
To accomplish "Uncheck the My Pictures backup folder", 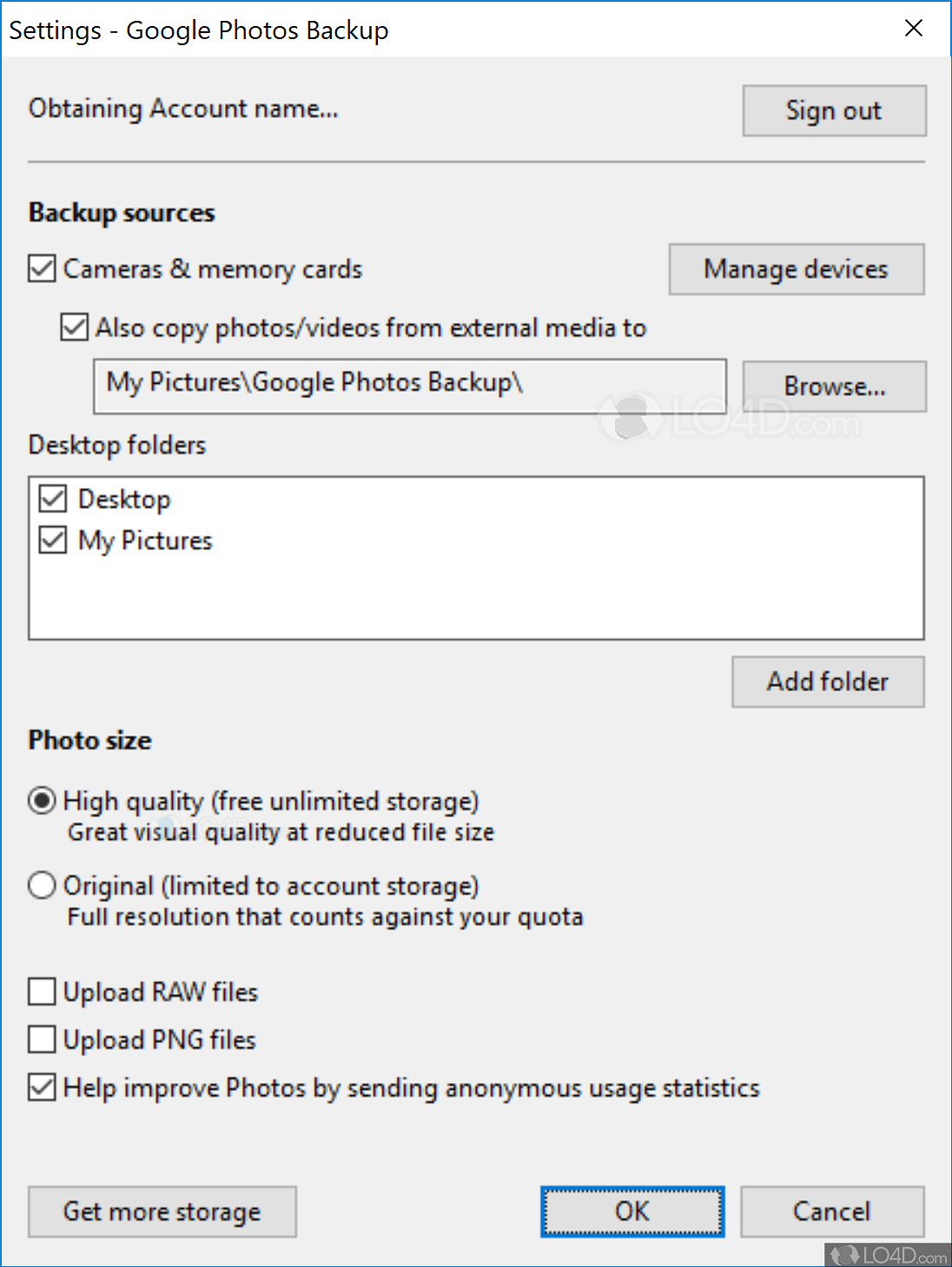I will tap(51, 540).
